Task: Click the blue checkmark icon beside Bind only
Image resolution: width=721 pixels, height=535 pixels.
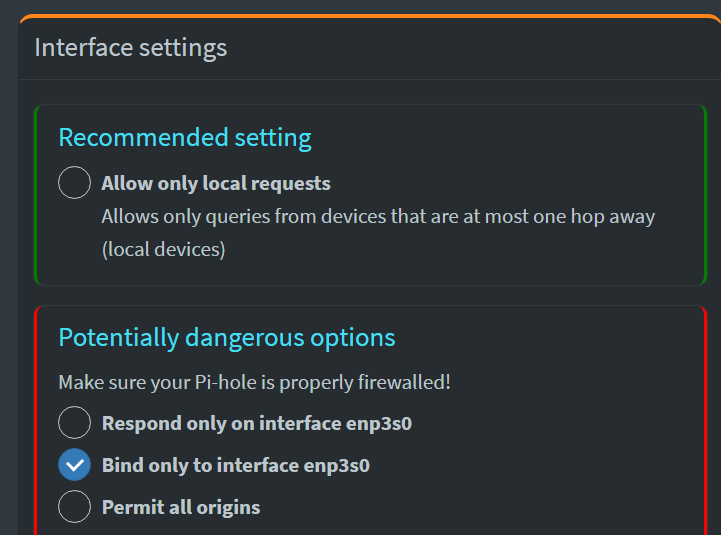Action: pyautogui.click(x=74, y=465)
